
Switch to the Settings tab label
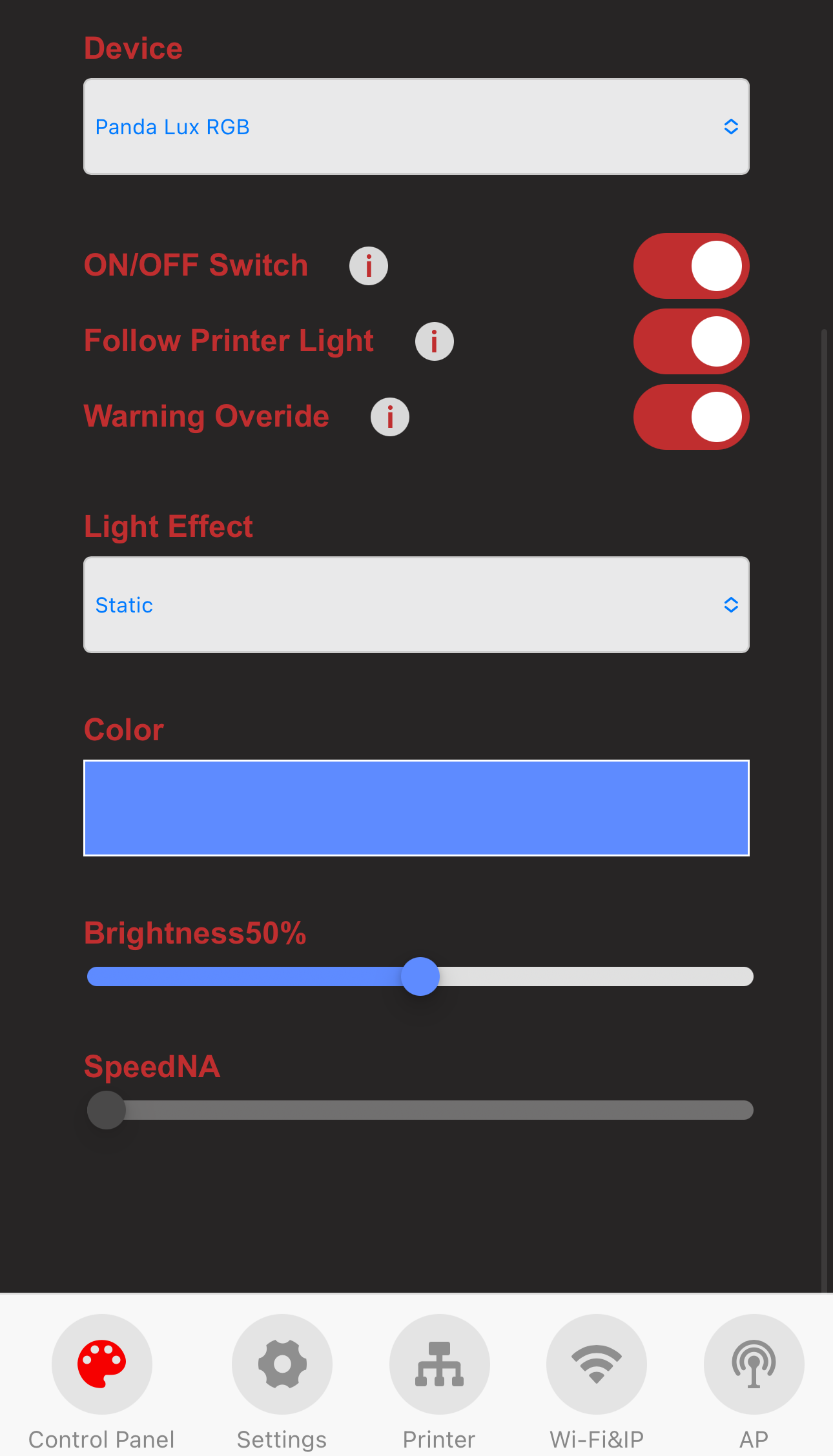(282, 1440)
